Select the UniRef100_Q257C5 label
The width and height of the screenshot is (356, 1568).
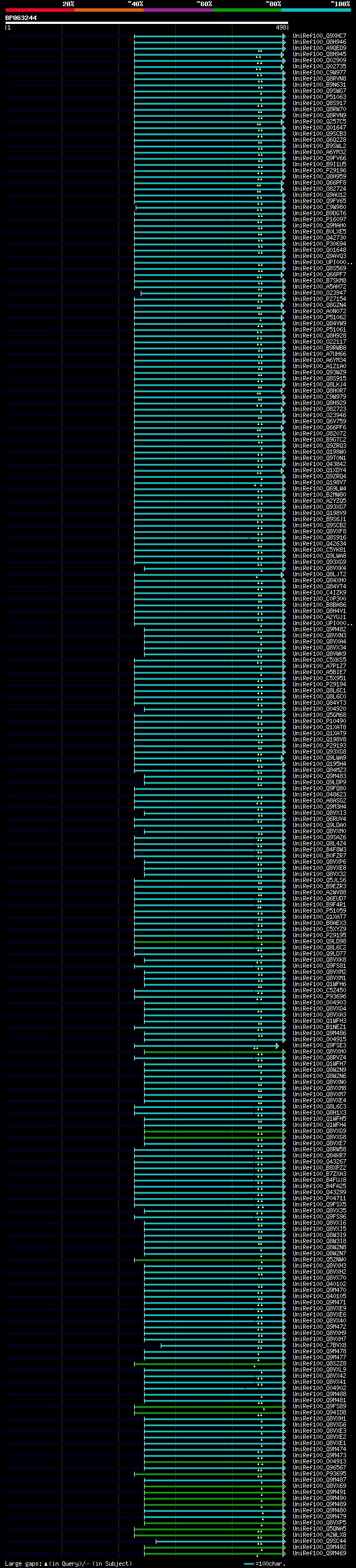point(319,122)
